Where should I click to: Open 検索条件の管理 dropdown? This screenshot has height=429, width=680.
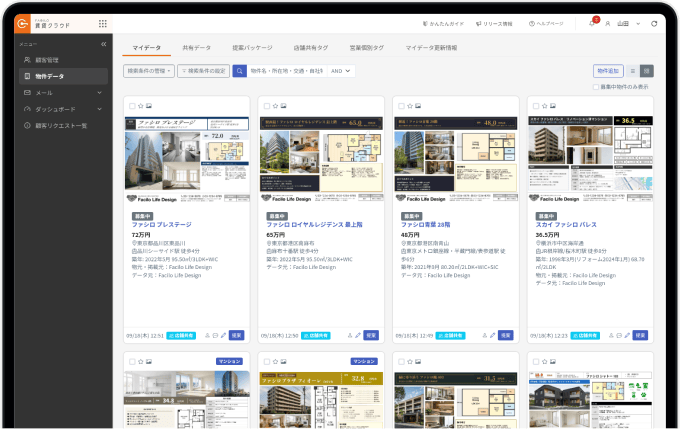tap(149, 71)
